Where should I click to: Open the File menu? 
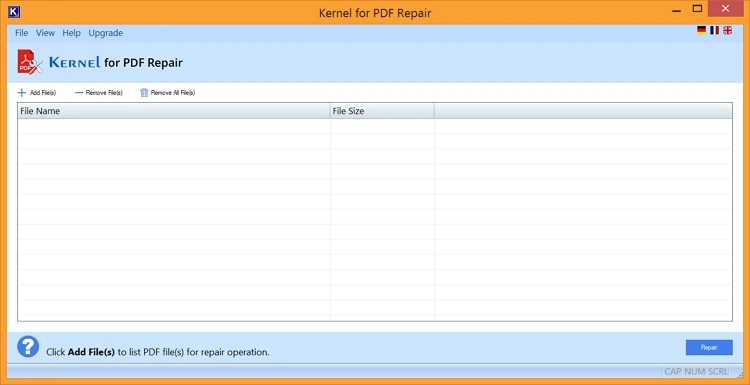click(22, 33)
